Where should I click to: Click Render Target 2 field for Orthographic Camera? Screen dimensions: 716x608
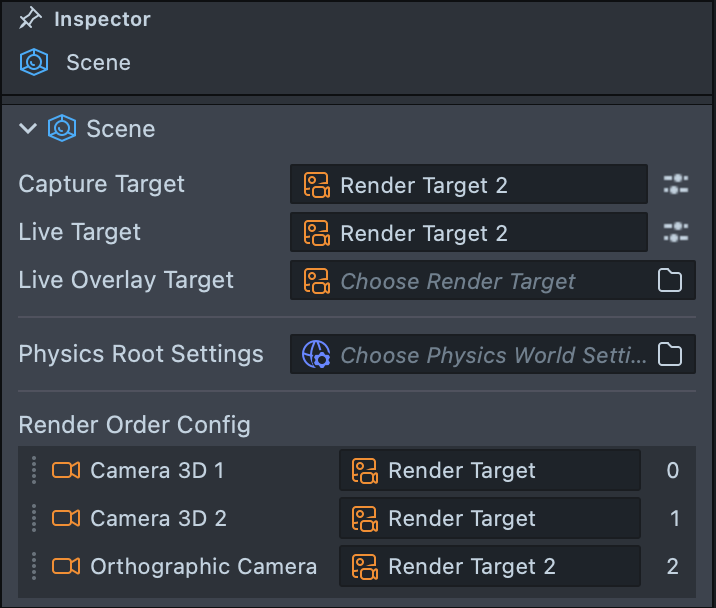(x=489, y=566)
